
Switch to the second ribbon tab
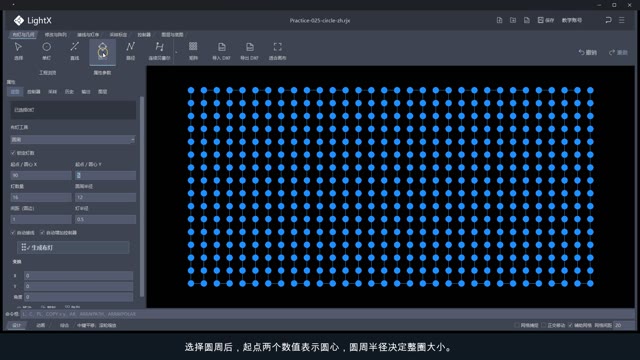tap(56, 35)
